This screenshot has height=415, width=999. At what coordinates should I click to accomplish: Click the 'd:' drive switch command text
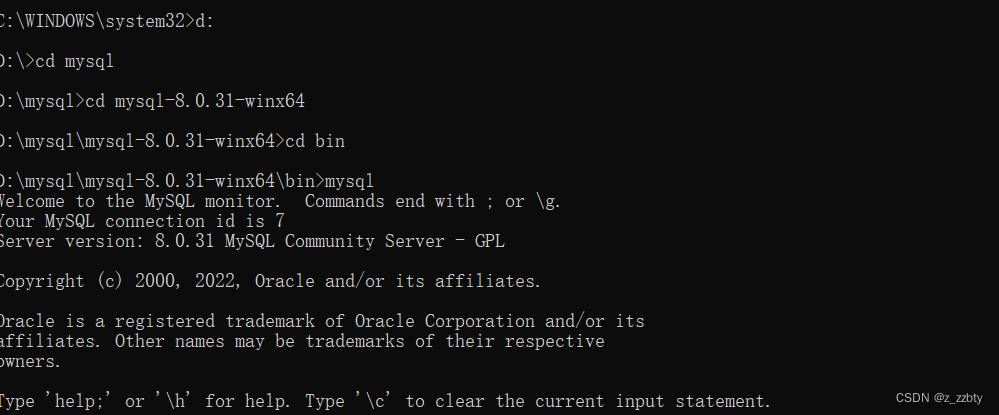pos(204,21)
